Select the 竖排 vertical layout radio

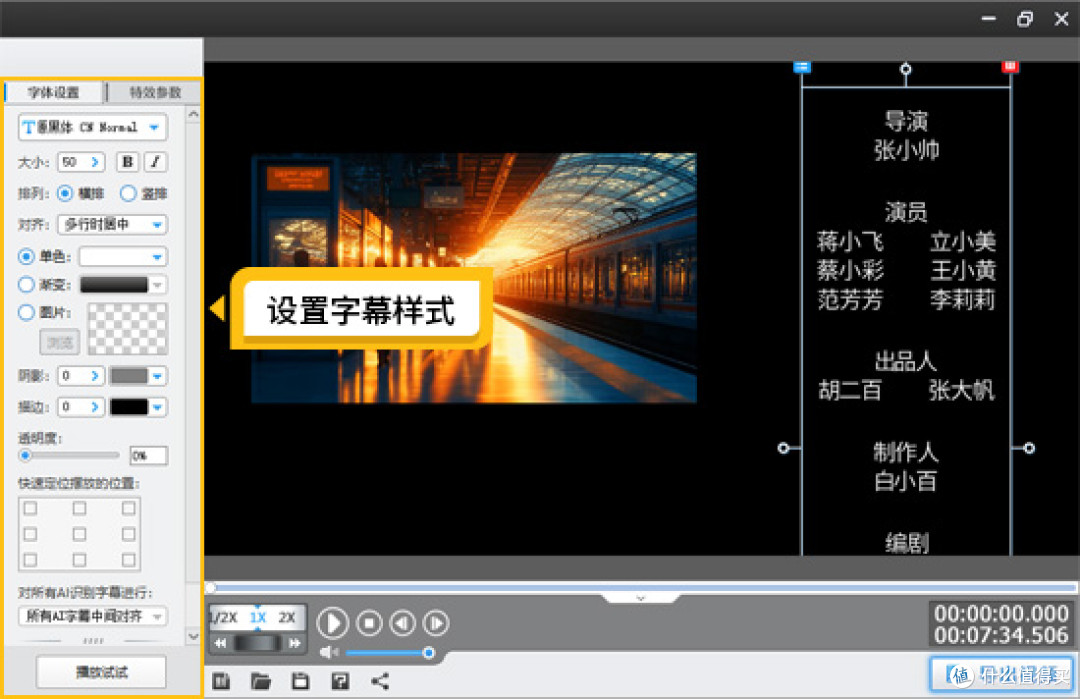coord(128,194)
